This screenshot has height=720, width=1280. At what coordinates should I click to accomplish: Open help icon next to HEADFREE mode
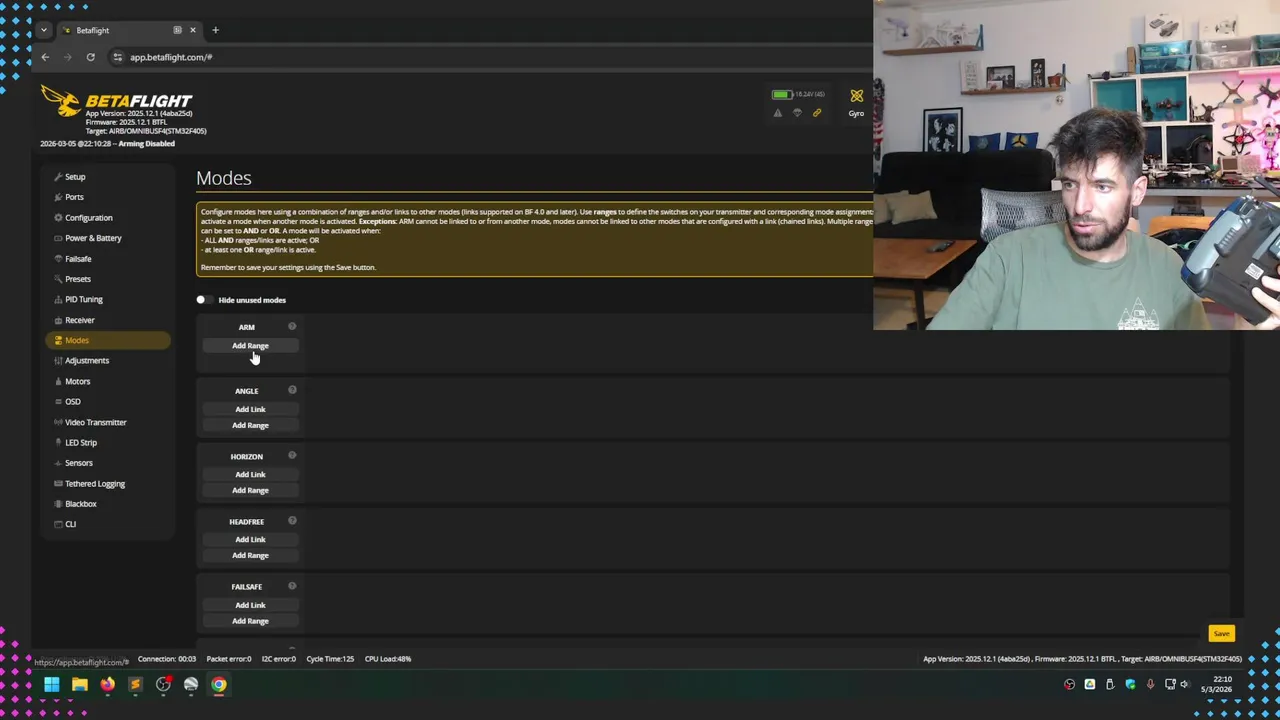292,520
